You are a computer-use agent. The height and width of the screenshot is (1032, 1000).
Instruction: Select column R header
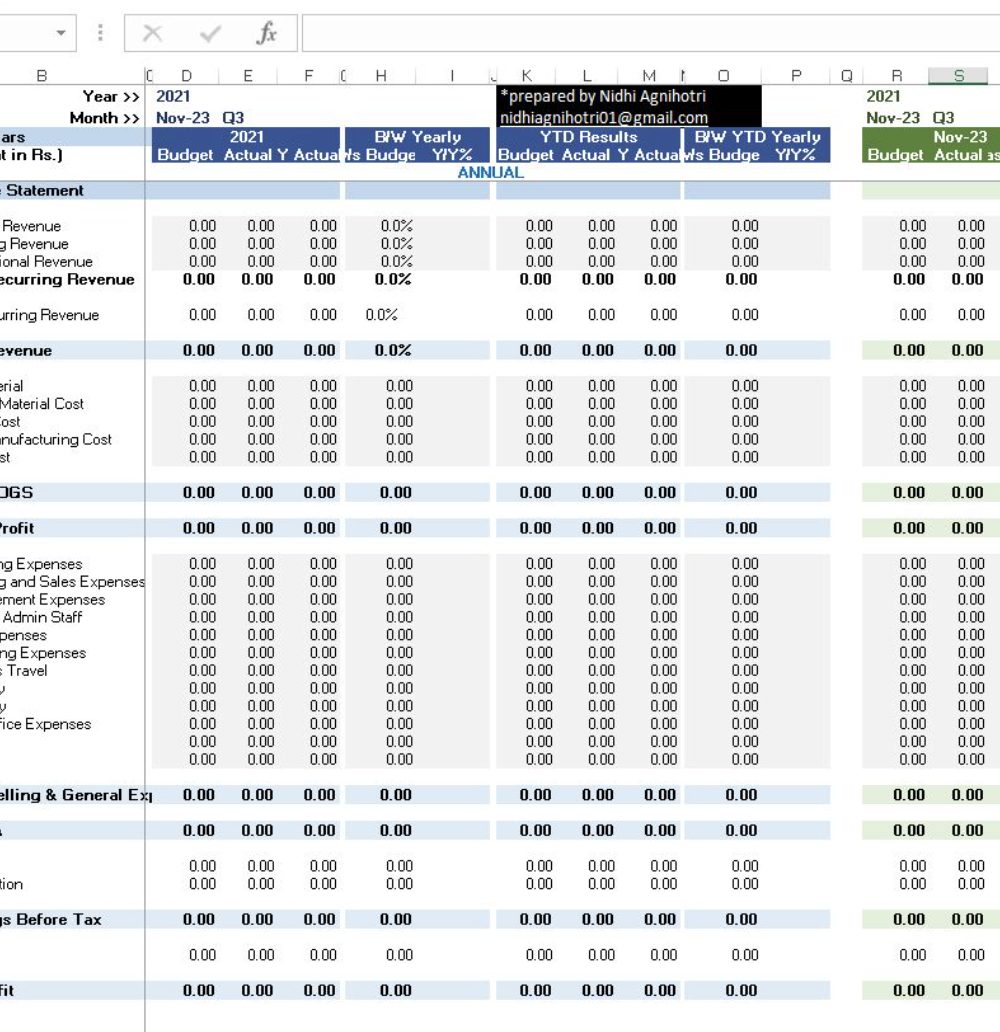click(896, 76)
